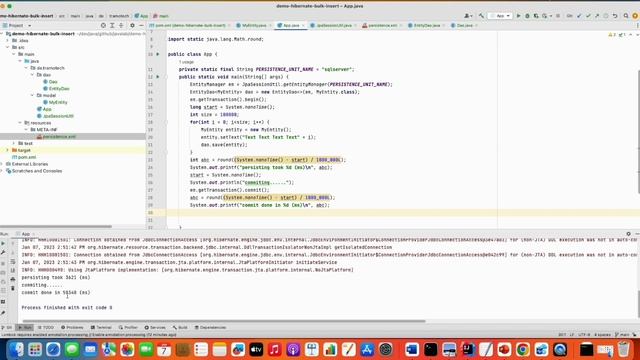Update project with blue Git arrow
640x360 pixels.
pyautogui.click(x=579, y=16)
